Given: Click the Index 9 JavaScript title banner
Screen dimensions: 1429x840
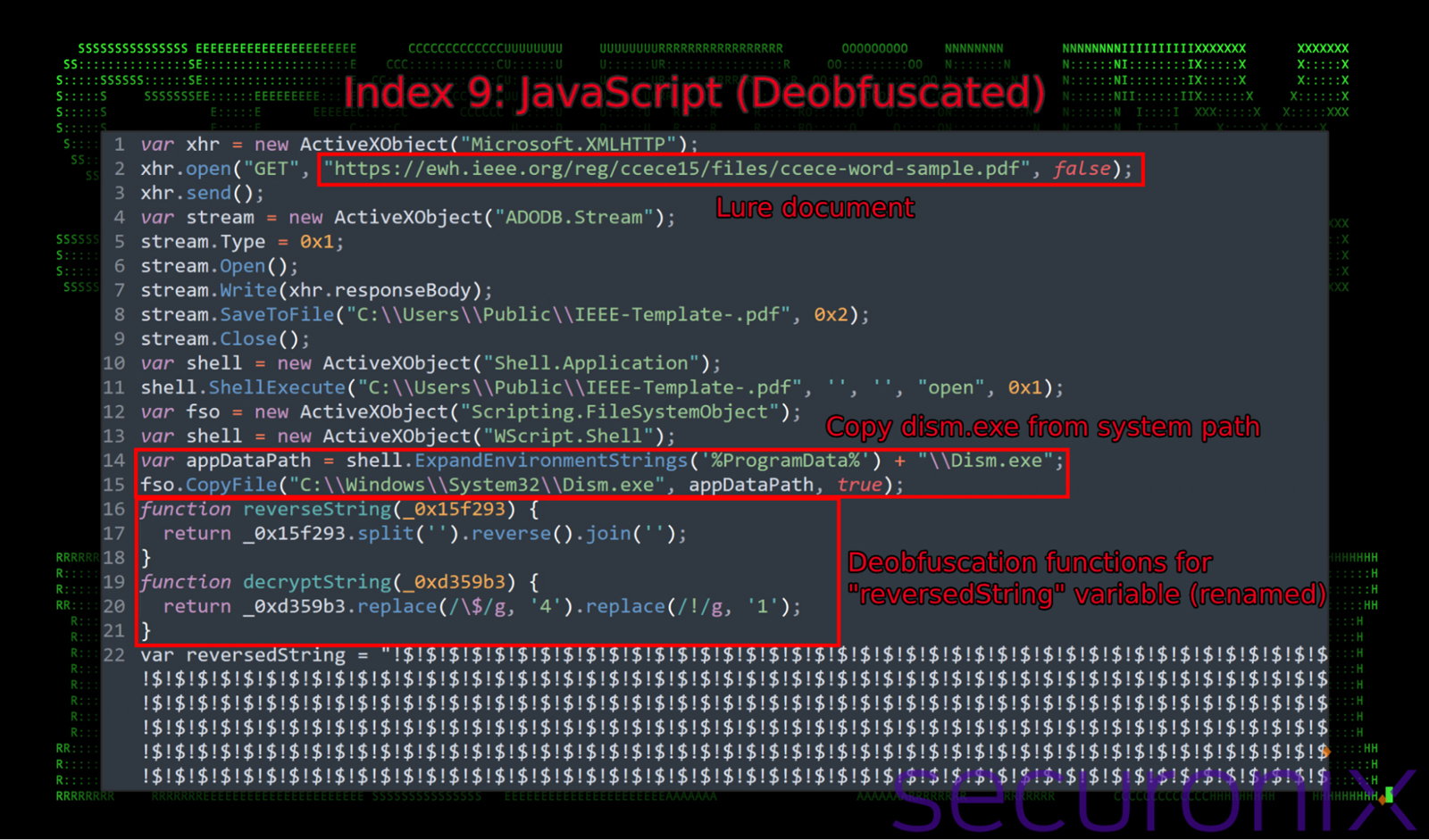Looking at the screenshot, I should pos(695,92).
